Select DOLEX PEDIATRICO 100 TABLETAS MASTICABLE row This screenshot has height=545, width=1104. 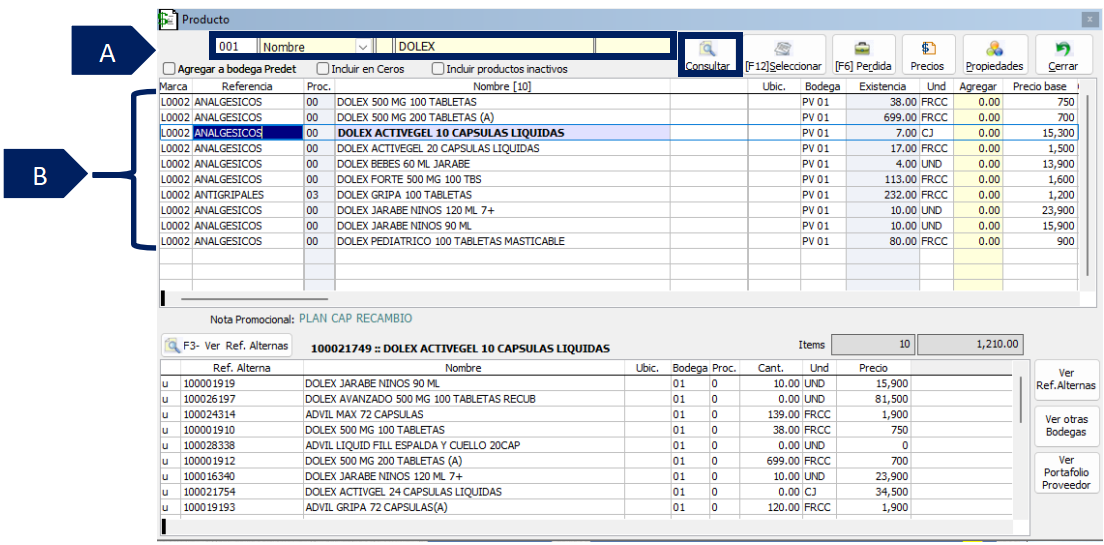(x=618, y=242)
